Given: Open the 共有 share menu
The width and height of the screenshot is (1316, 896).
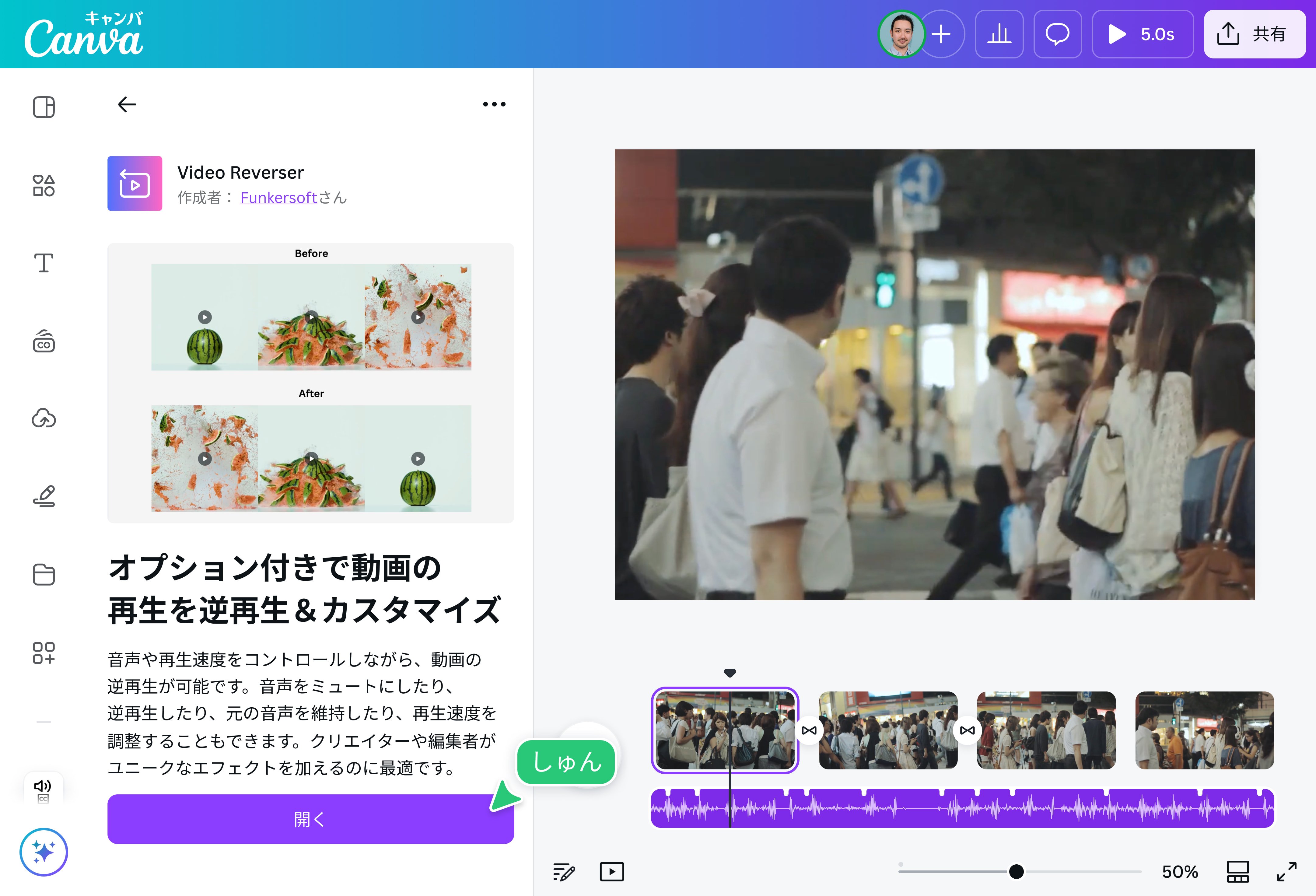Looking at the screenshot, I should click(1254, 34).
